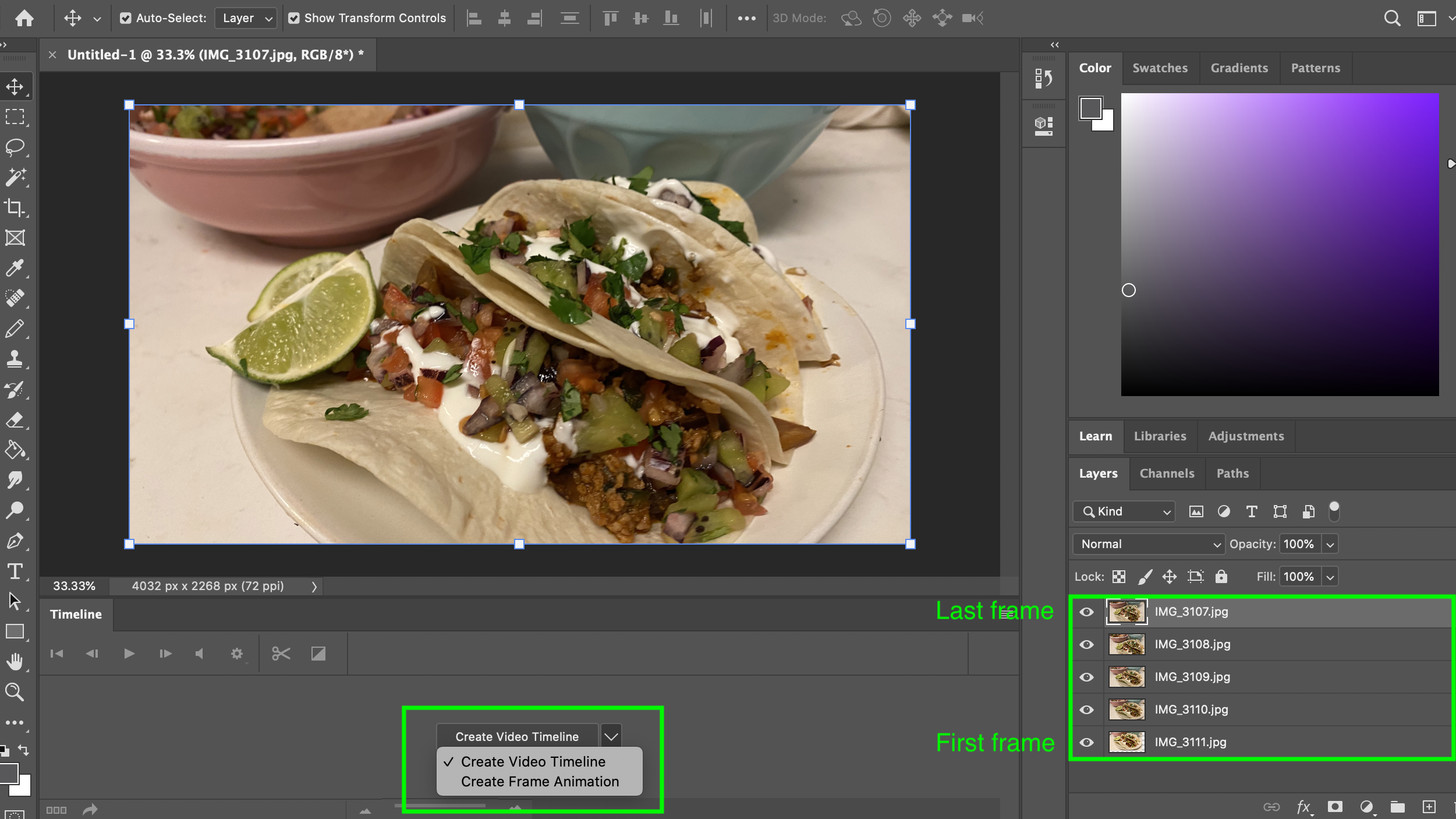Viewport: 1456px width, 819px height.
Task: Disable Show Transform Controls
Action: pyautogui.click(x=295, y=18)
